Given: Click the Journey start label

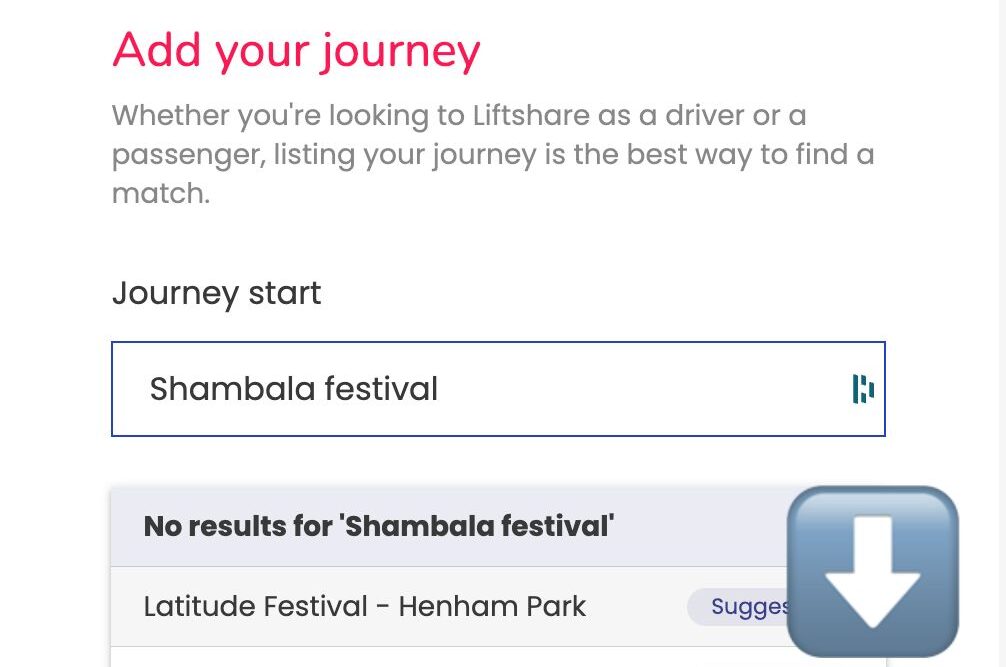Looking at the screenshot, I should coord(216,293).
